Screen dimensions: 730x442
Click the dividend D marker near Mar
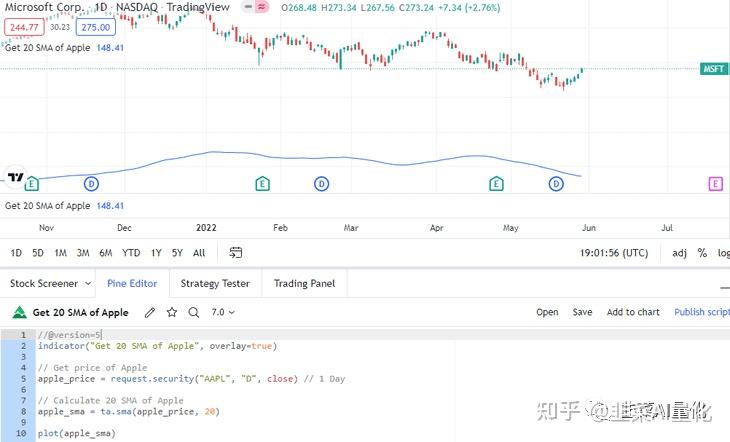tap(321, 184)
